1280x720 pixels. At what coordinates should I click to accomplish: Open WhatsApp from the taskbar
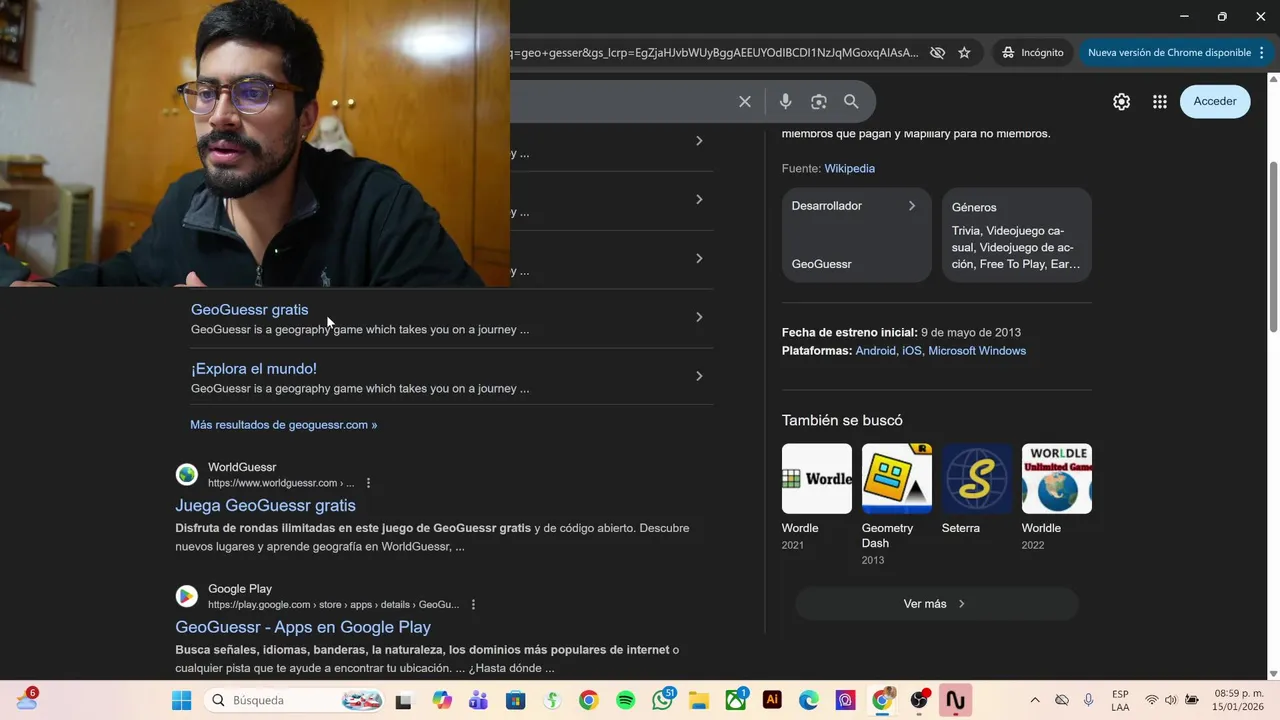[x=662, y=701]
